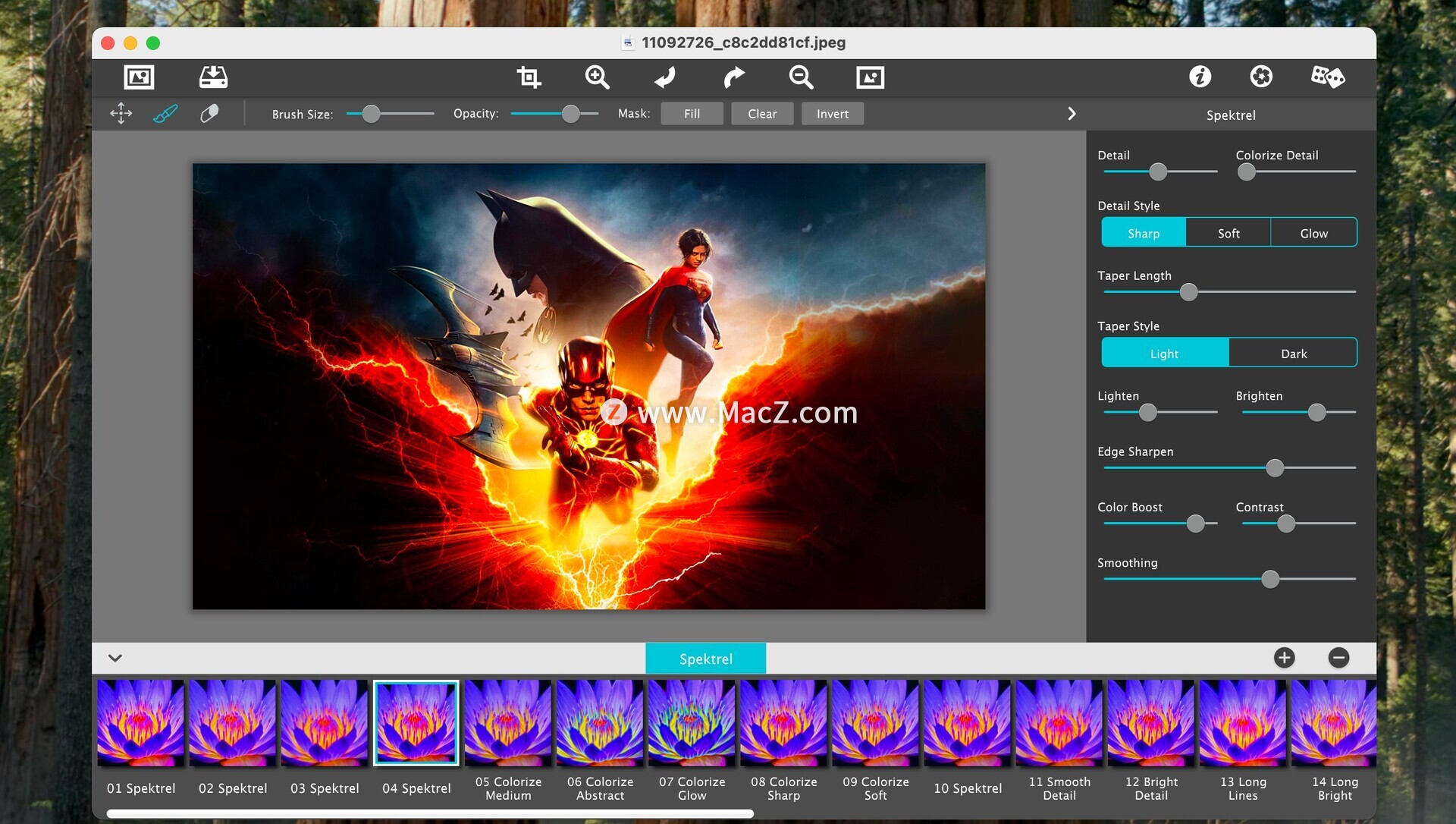The image size is (1456, 824).
Task: Open the info icon
Action: 1200,76
